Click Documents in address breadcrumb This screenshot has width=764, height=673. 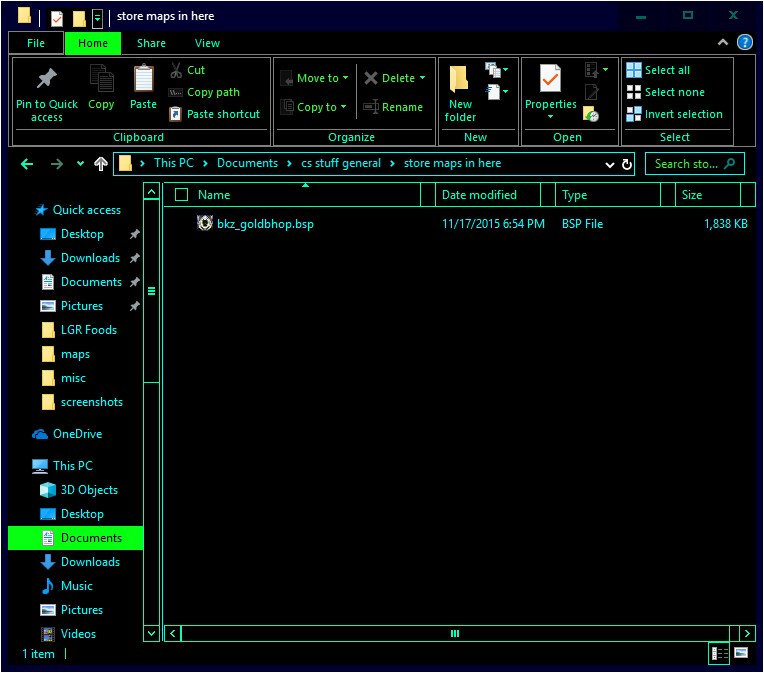click(248, 163)
